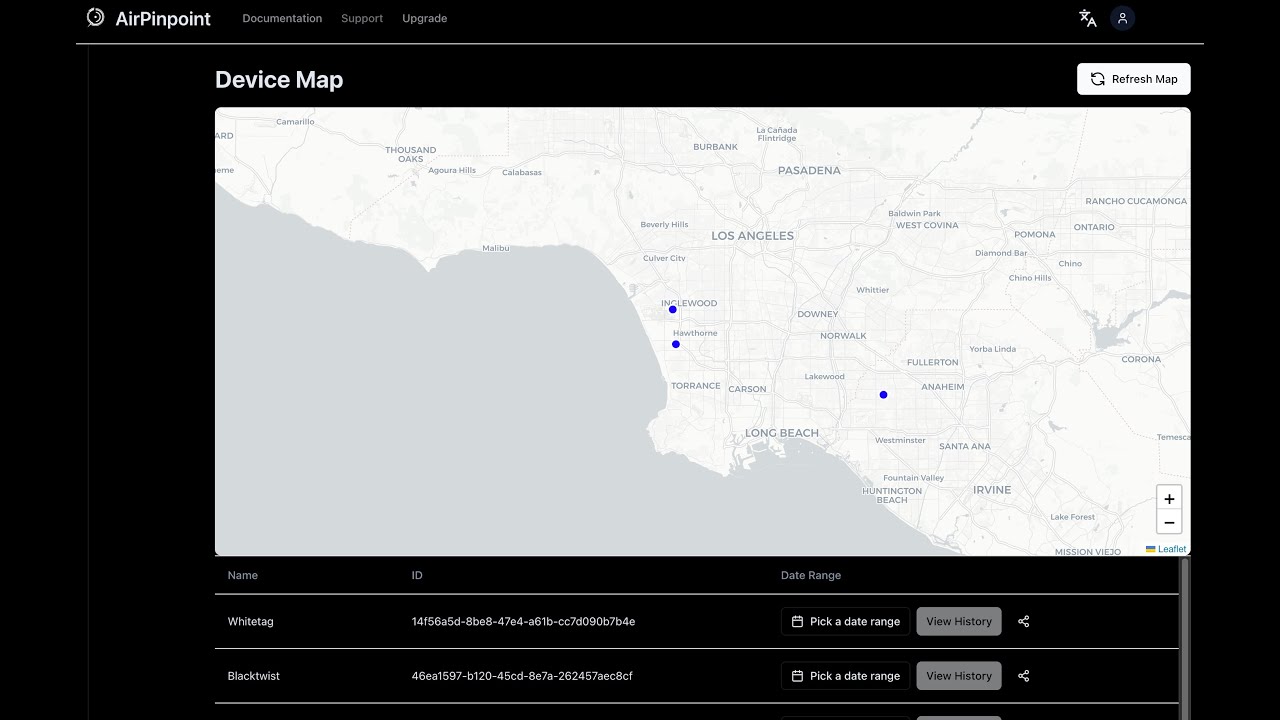Click the share icon for Blacktwist
Image resolution: width=1280 pixels, height=720 pixels.
click(1023, 676)
